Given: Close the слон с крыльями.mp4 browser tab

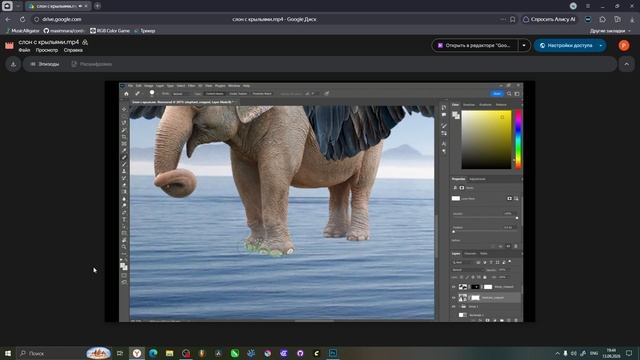Looking at the screenshot, I should point(86,6).
